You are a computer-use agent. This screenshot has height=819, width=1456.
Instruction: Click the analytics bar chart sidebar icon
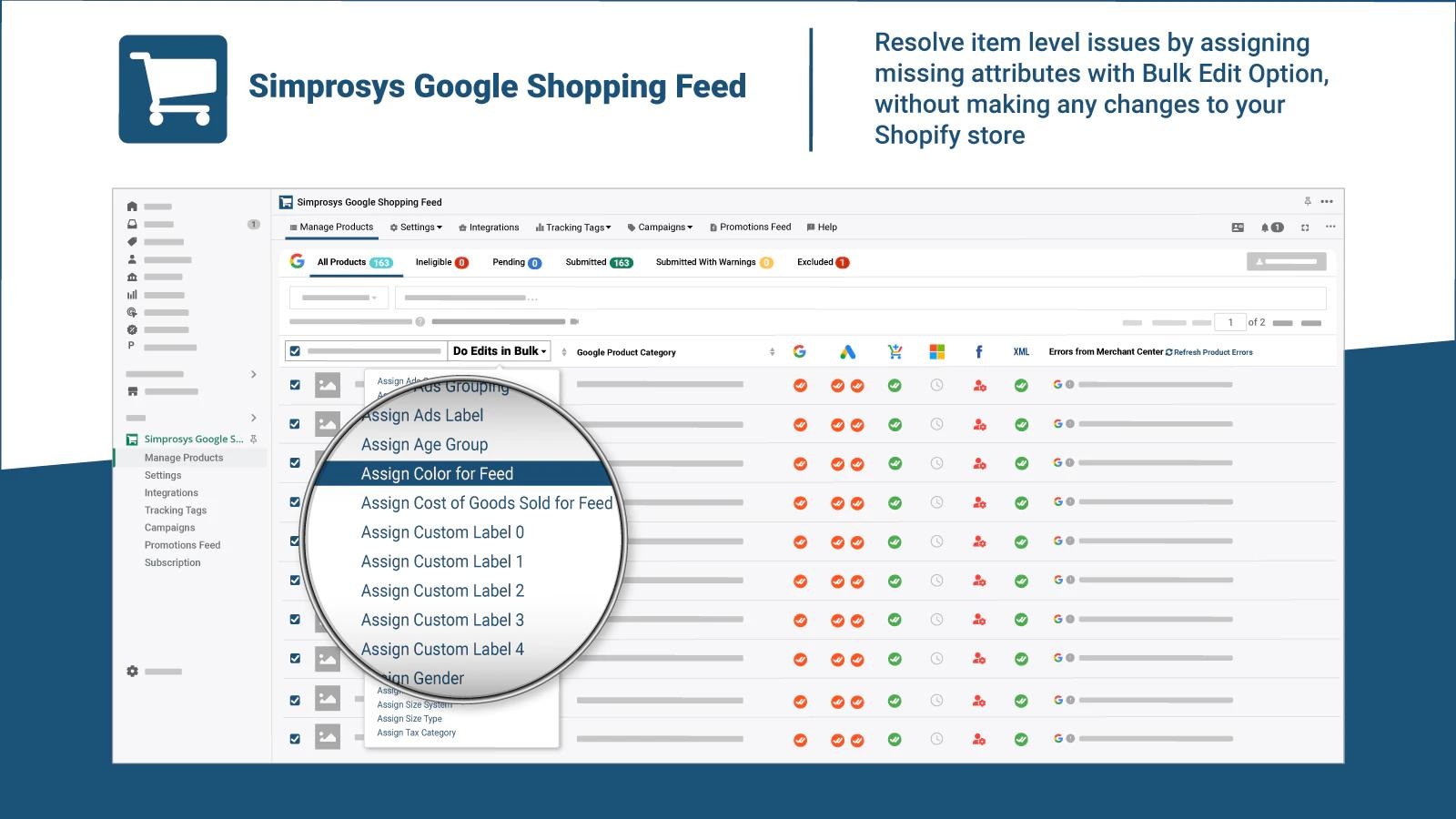click(132, 295)
